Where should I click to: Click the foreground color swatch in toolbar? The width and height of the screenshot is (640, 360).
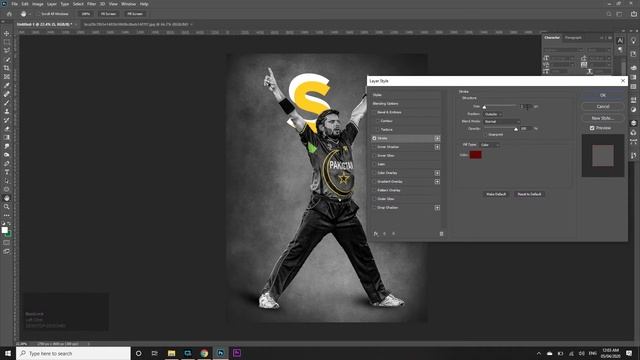[4, 230]
